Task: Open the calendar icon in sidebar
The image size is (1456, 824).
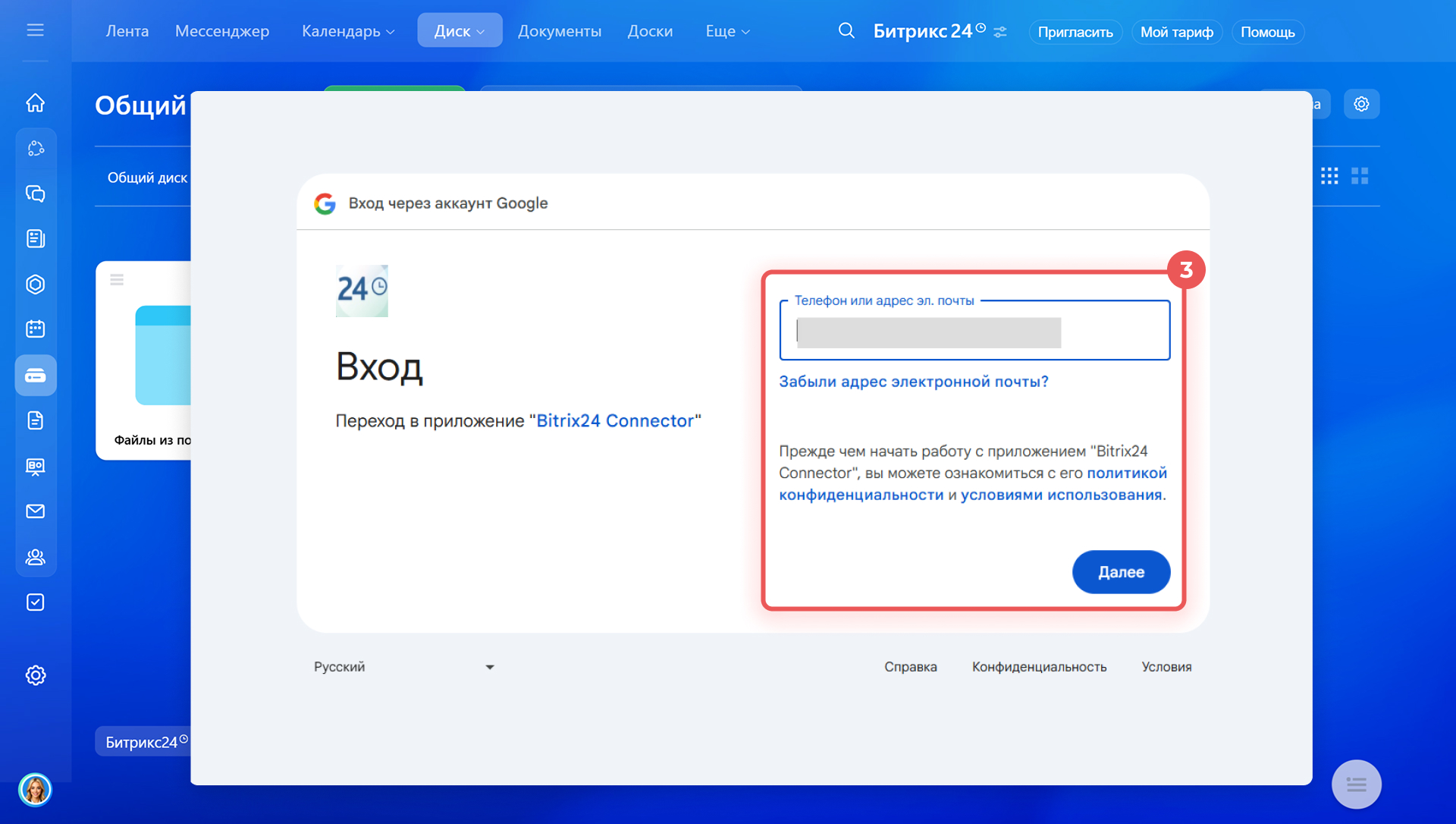Action: pyautogui.click(x=36, y=329)
